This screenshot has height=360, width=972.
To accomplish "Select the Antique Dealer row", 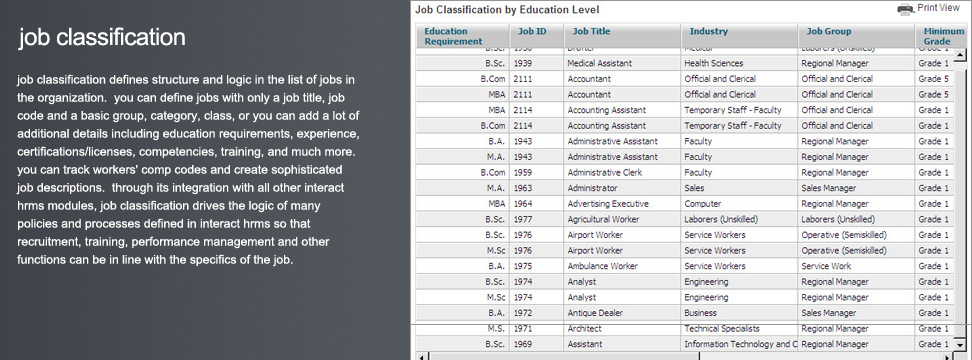I will pyautogui.click(x=684, y=313).
